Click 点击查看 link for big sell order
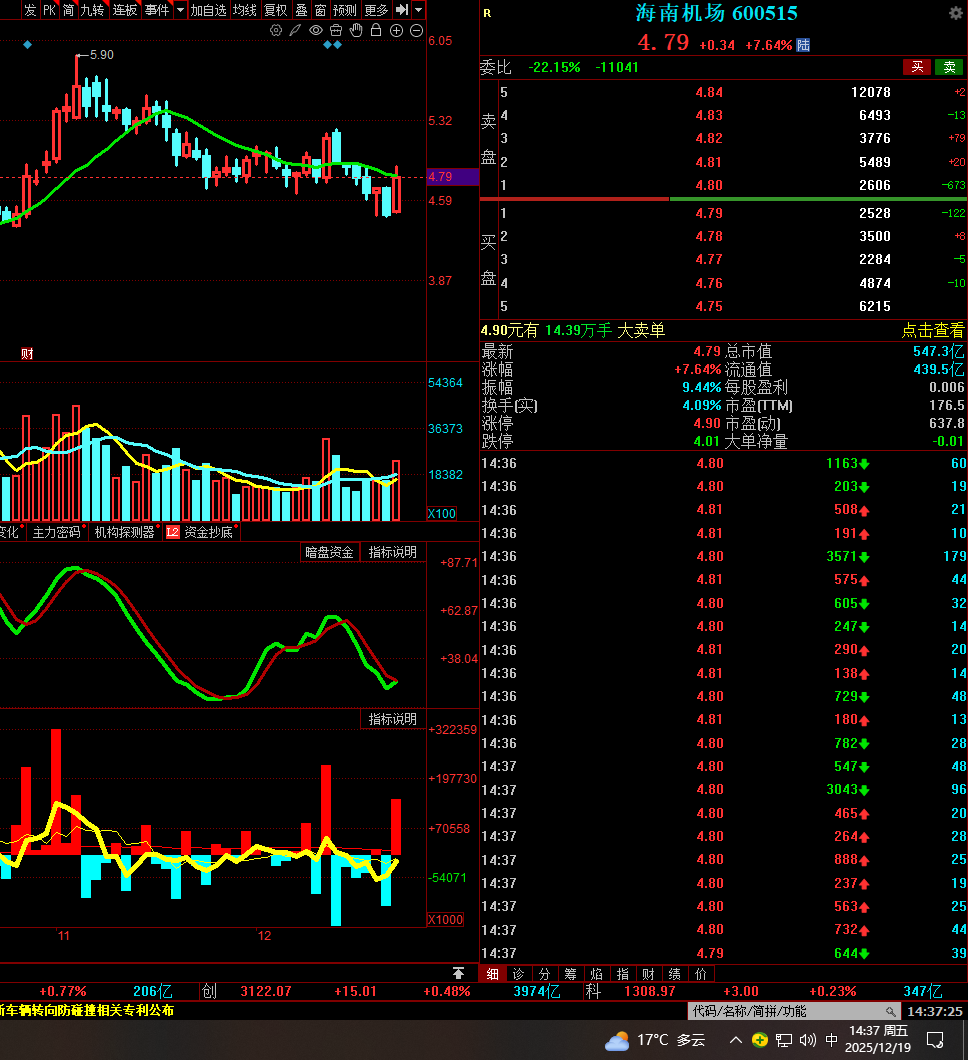This screenshot has height=1060, width=968. tap(933, 331)
